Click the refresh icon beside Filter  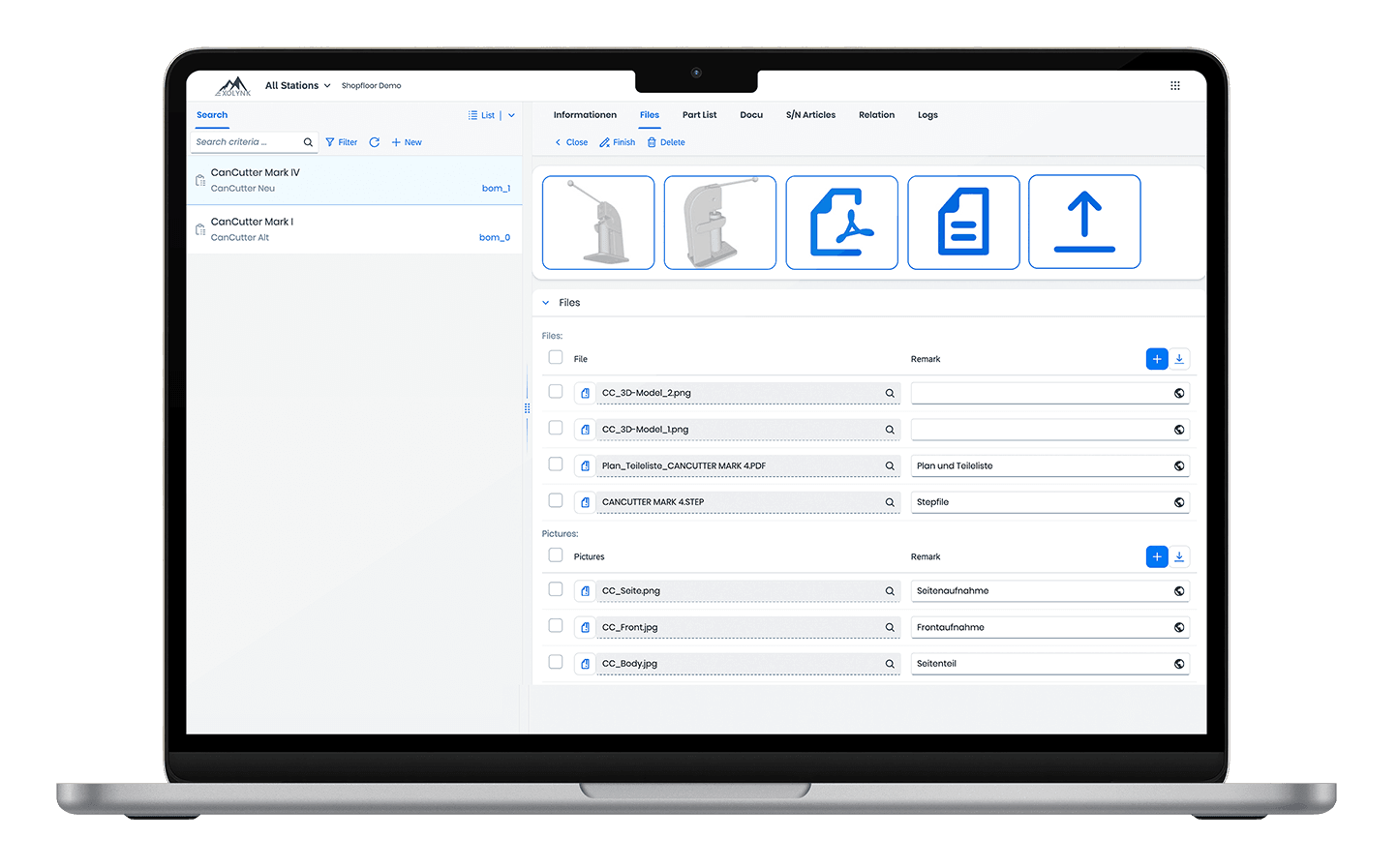374,142
